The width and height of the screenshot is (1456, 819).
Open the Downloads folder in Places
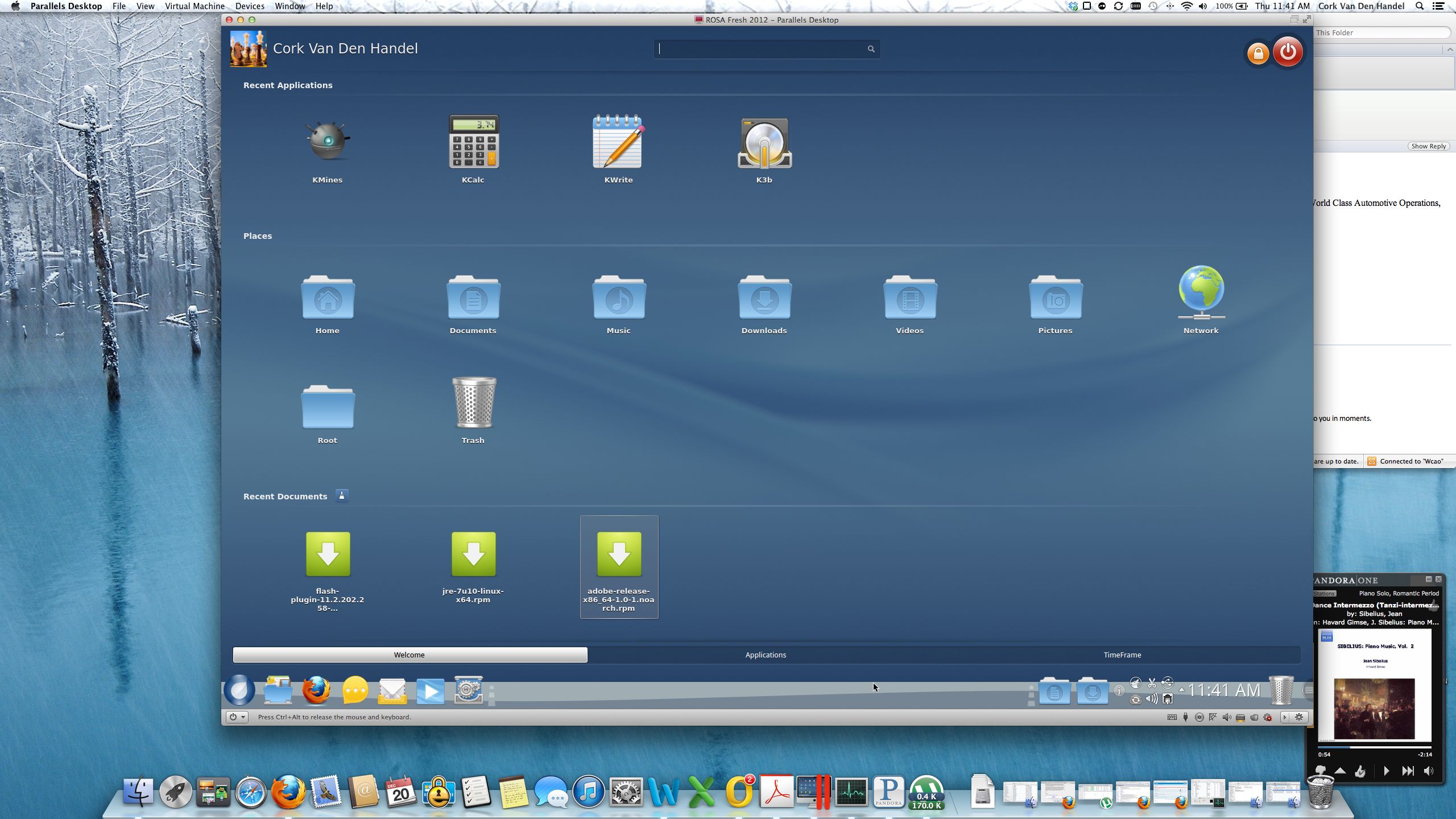coord(764,299)
